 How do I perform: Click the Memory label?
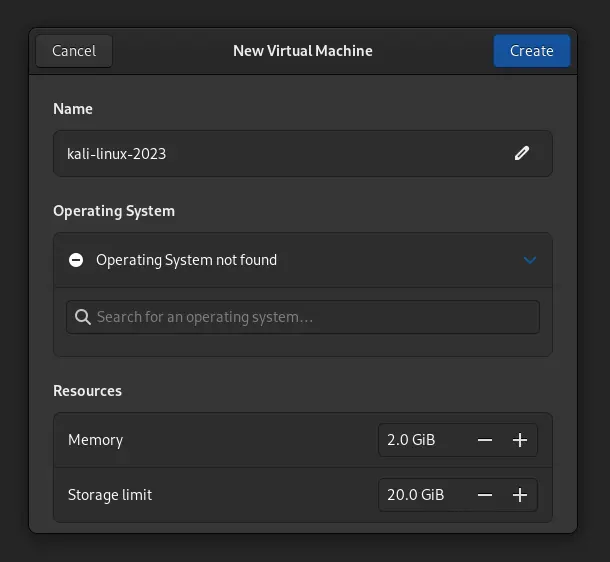click(95, 440)
